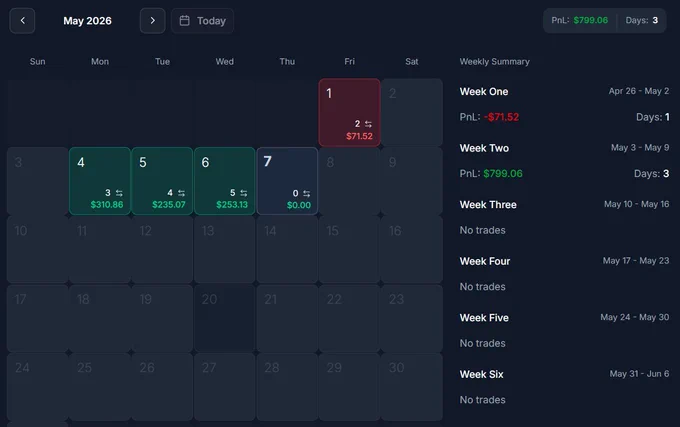Viewport: 680px width, 427px height.
Task: Open the May 5 day cell
Action: tap(162, 181)
